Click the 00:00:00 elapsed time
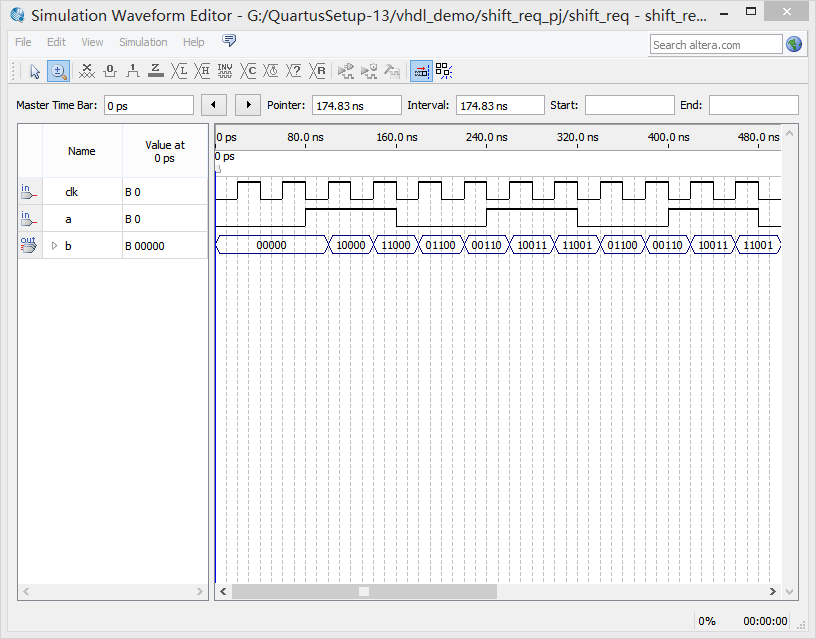This screenshot has width=816, height=639. point(765,621)
